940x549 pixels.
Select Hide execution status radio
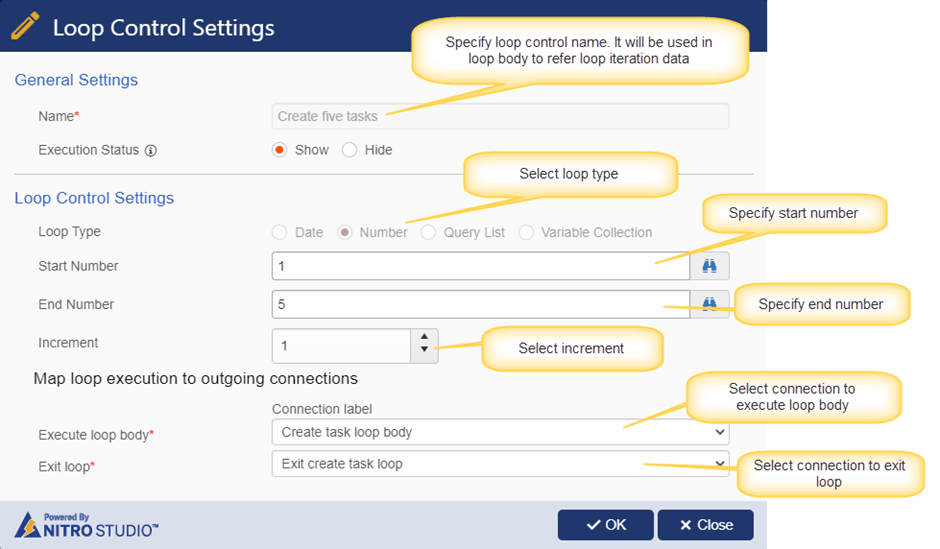click(350, 150)
